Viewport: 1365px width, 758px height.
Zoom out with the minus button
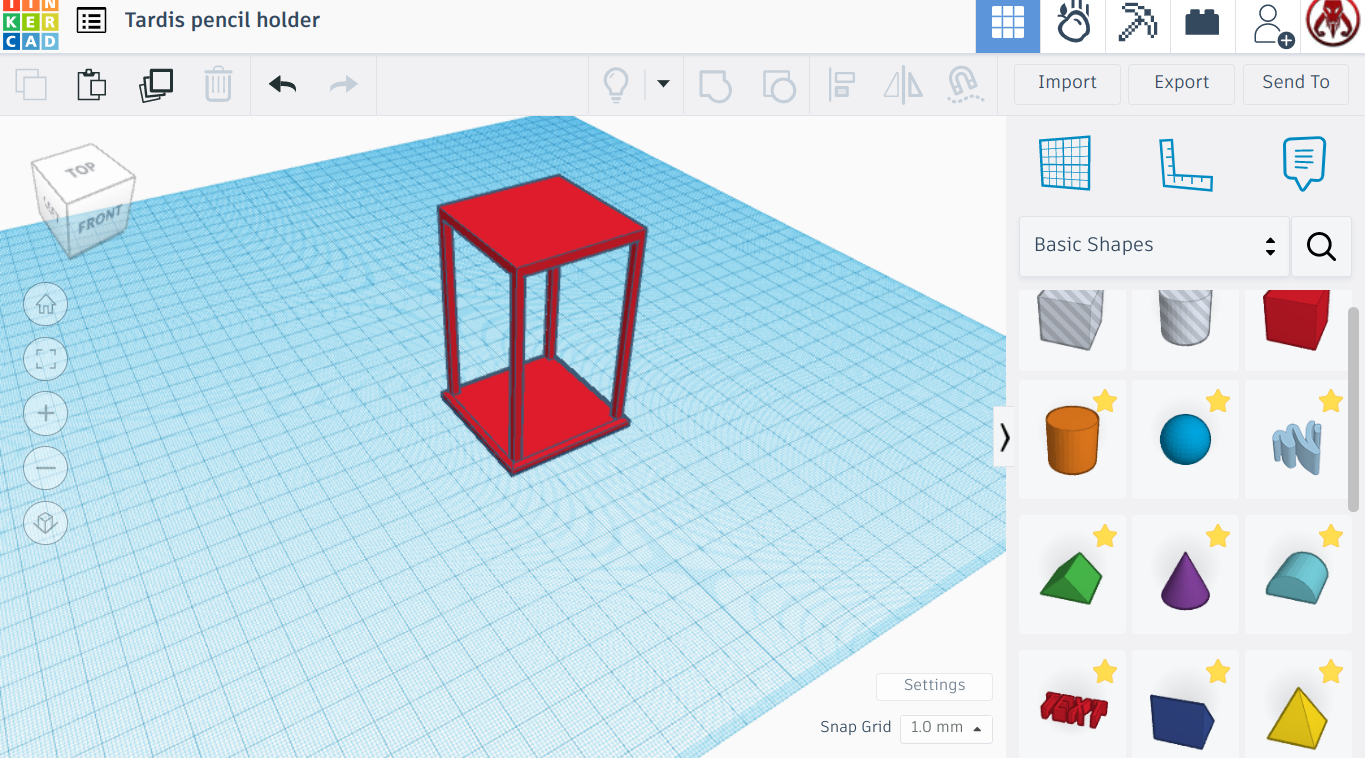(x=46, y=467)
